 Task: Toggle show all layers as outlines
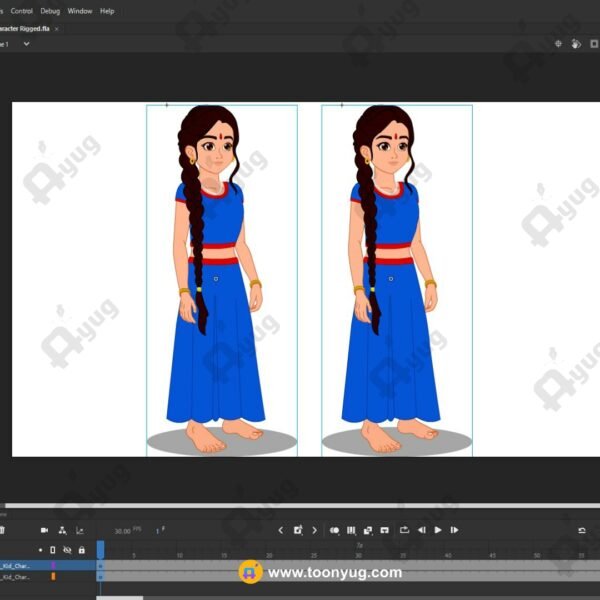pos(53,550)
